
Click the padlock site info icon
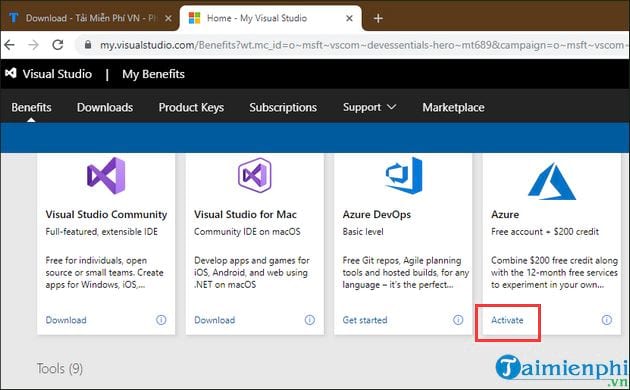click(x=88, y=45)
